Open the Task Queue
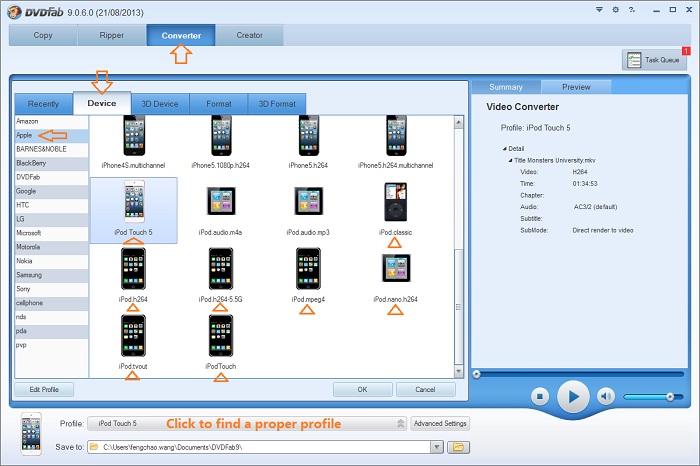 click(654, 60)
